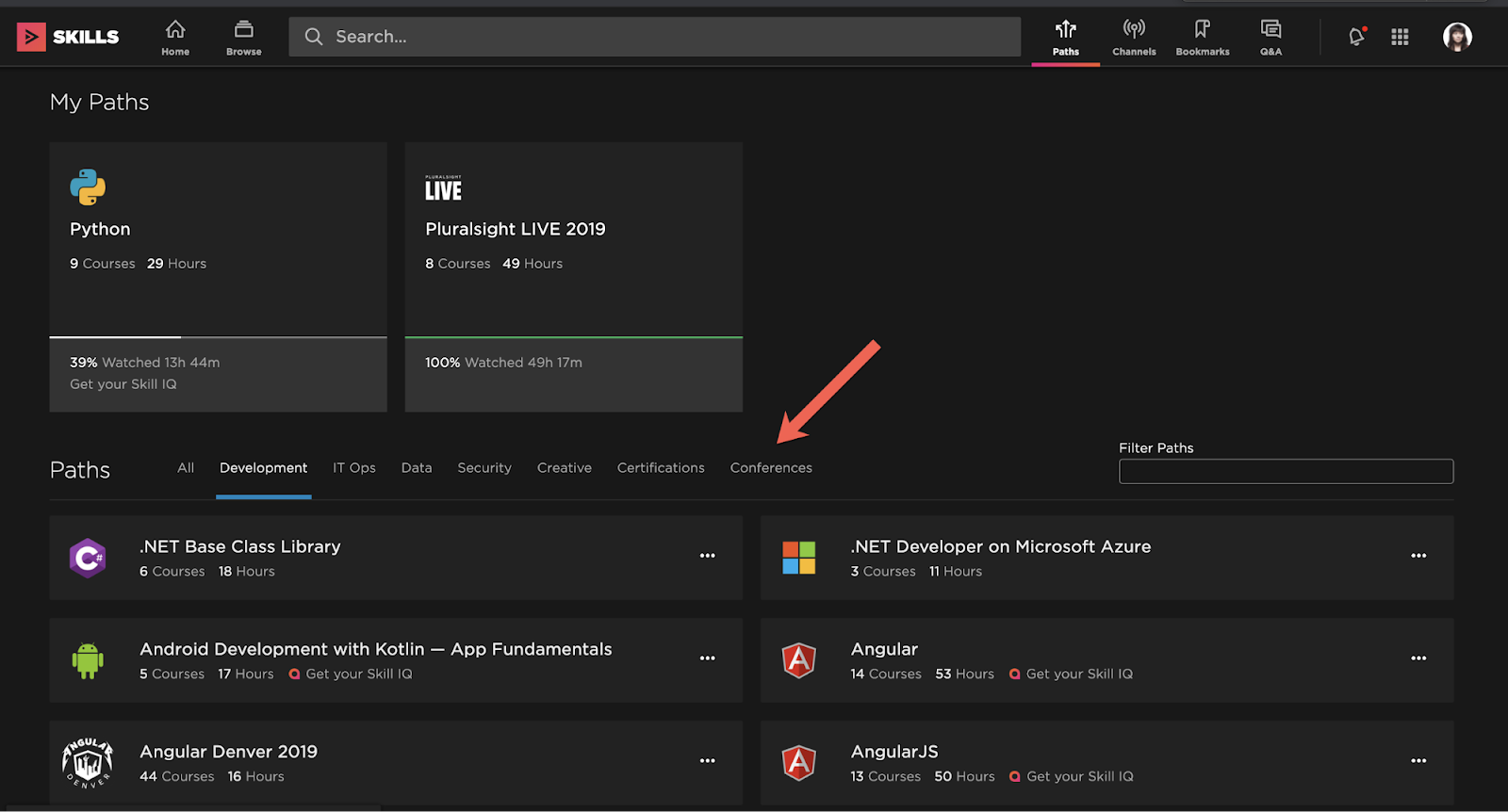Click '44 Courses' under Angular Denver 2019
This screenshot has height=812, width=1508.
[177, 777]
